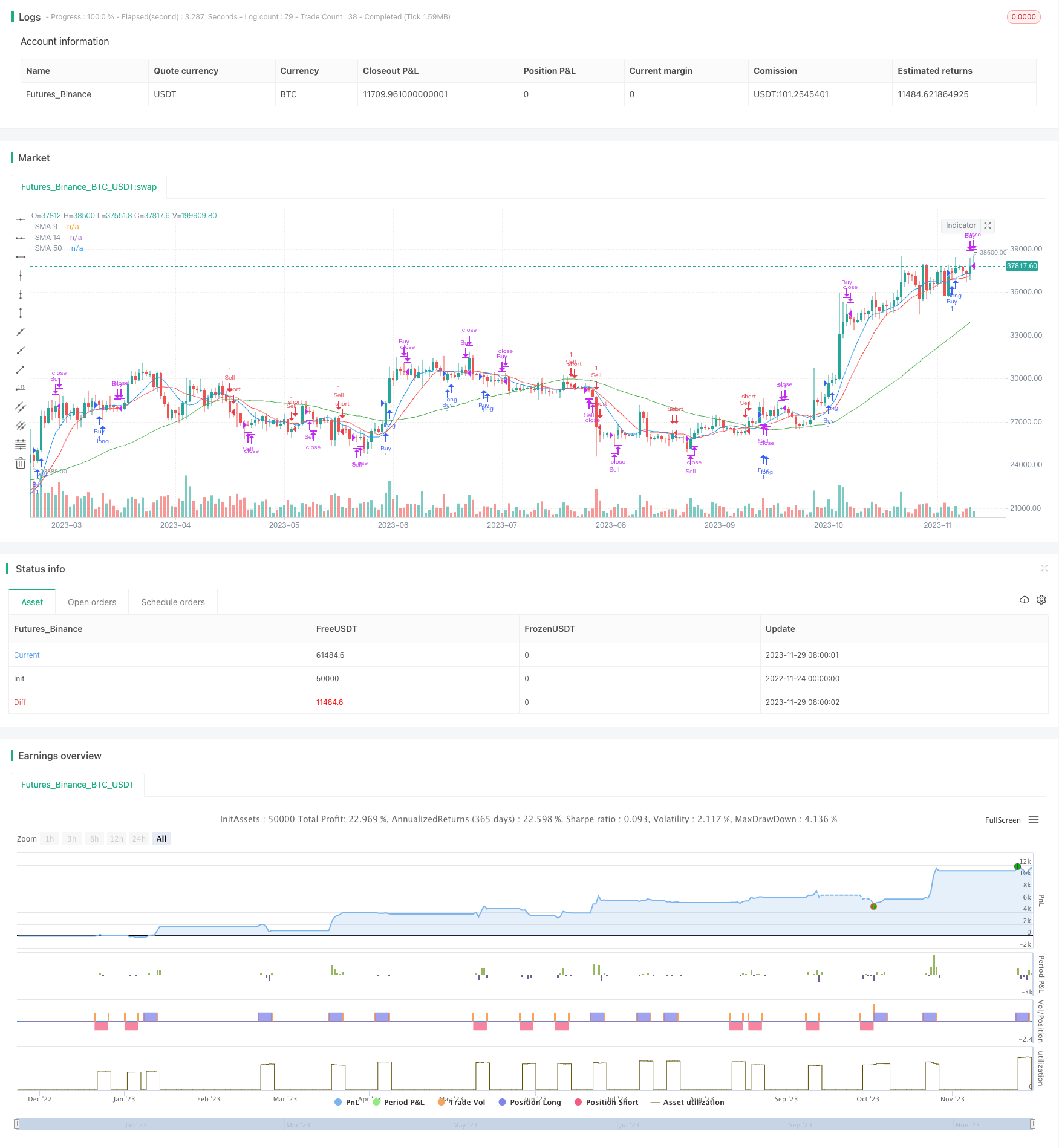The height and width of the screenshot is (1148, 1059).
Task: Select the Futures_Binance_BTC_USDT:swap market tab
Action: coord(89,187)
